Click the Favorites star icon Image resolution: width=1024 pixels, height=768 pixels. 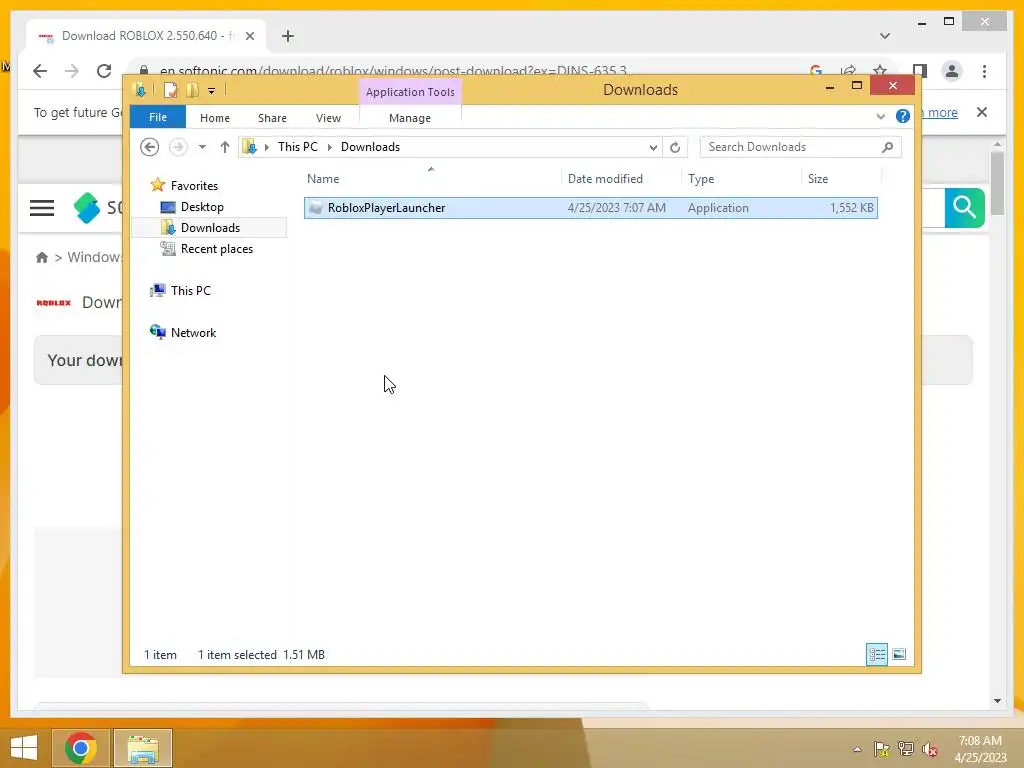(x=157, y=185)
